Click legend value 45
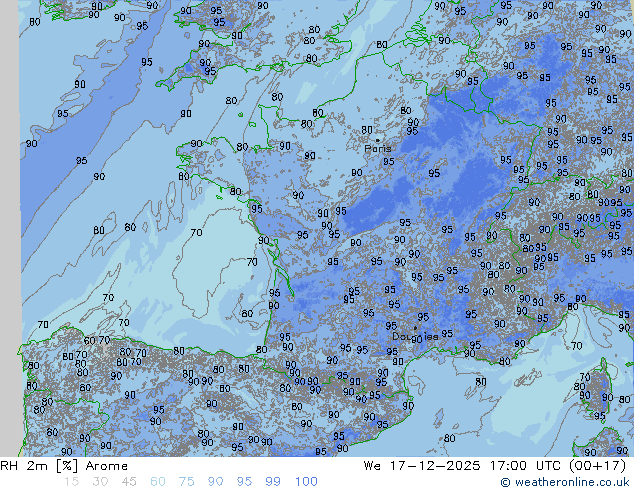Image resolution: width=634 pixels, height=490 pixels. tap(129, 482)
